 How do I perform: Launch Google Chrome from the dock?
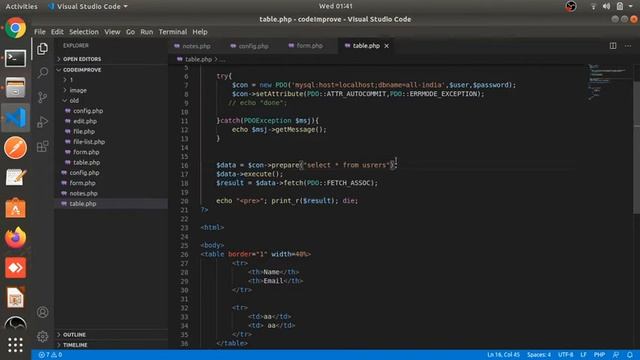point(16,28)
